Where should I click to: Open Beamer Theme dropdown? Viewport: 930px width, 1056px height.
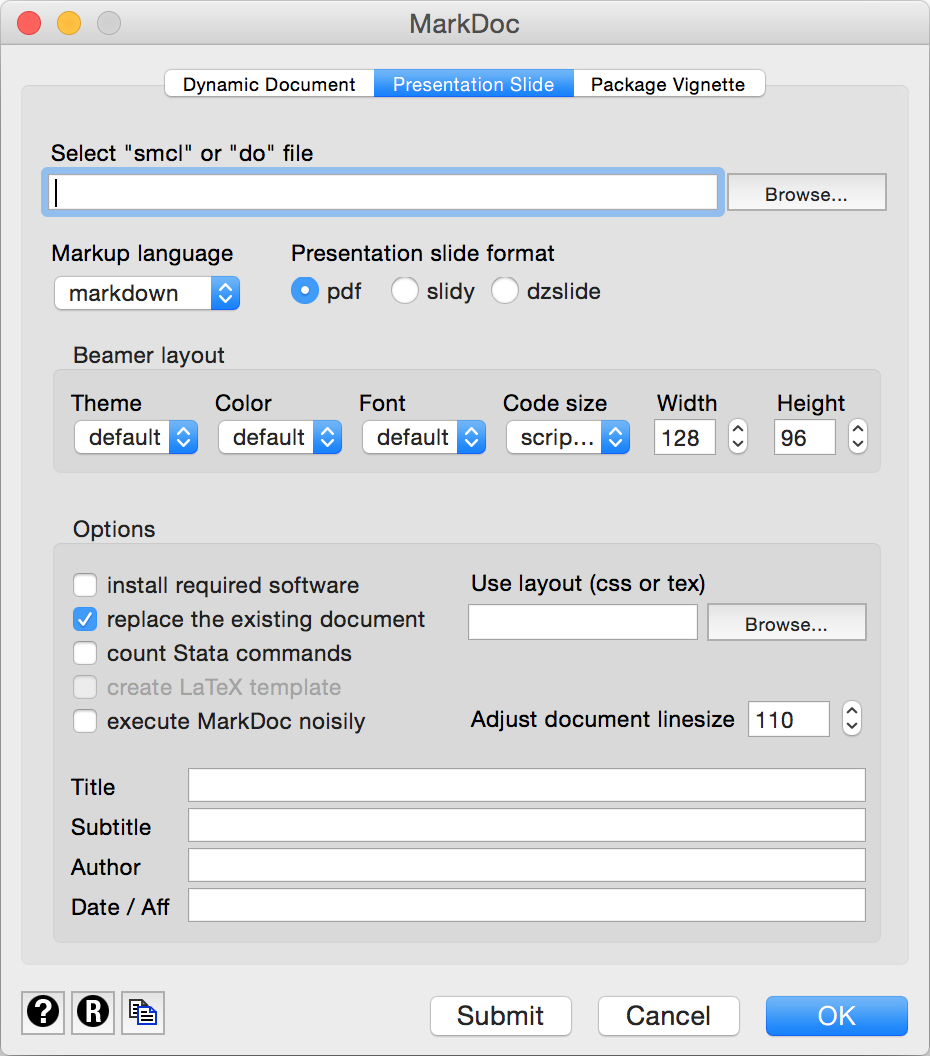[136, 437]
